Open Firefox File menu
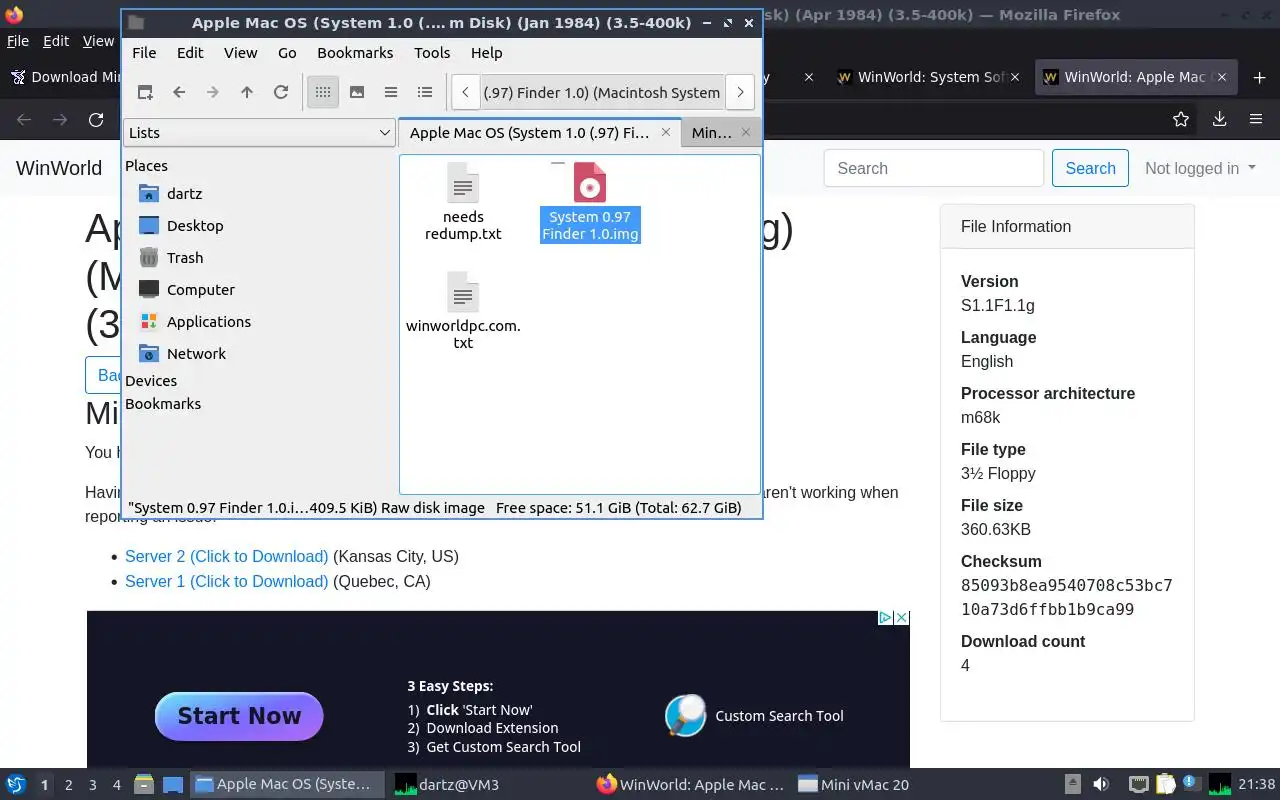Screen dimensions: 1280x800 (18, 41)
